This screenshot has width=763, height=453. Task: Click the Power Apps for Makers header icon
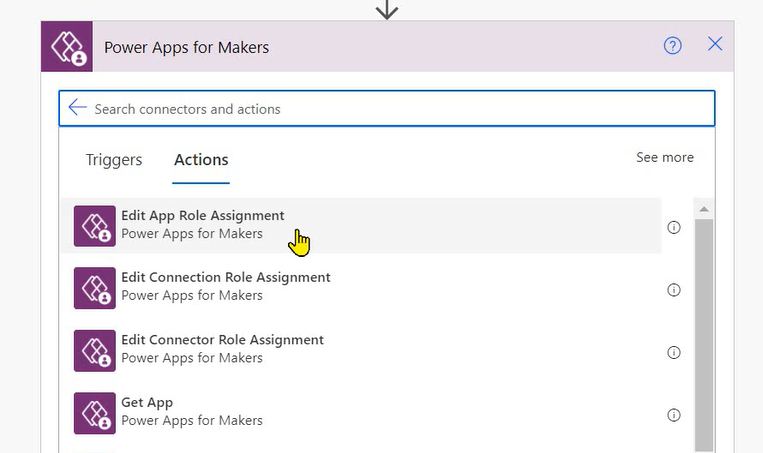(66, 47)
